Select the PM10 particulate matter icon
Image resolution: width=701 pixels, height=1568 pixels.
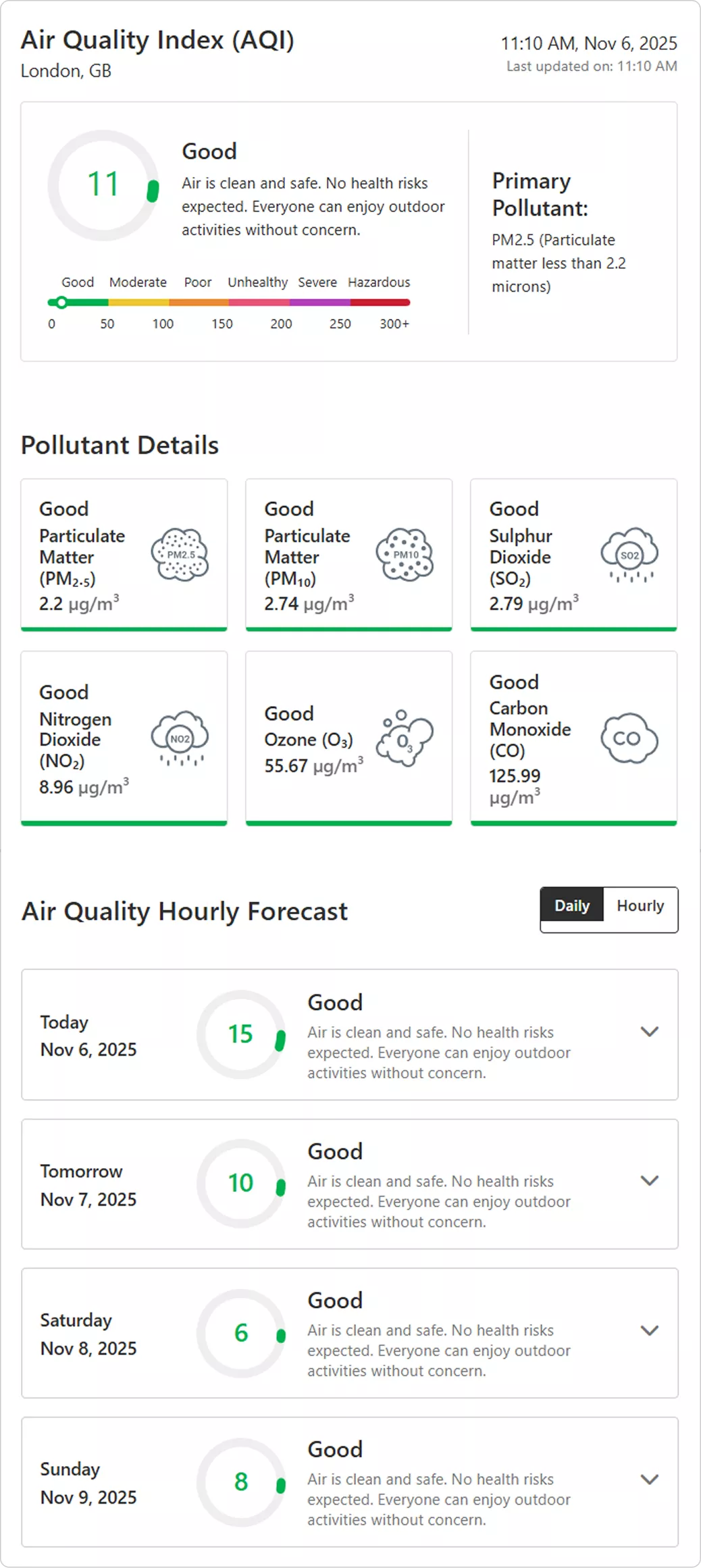coord(403,553)
